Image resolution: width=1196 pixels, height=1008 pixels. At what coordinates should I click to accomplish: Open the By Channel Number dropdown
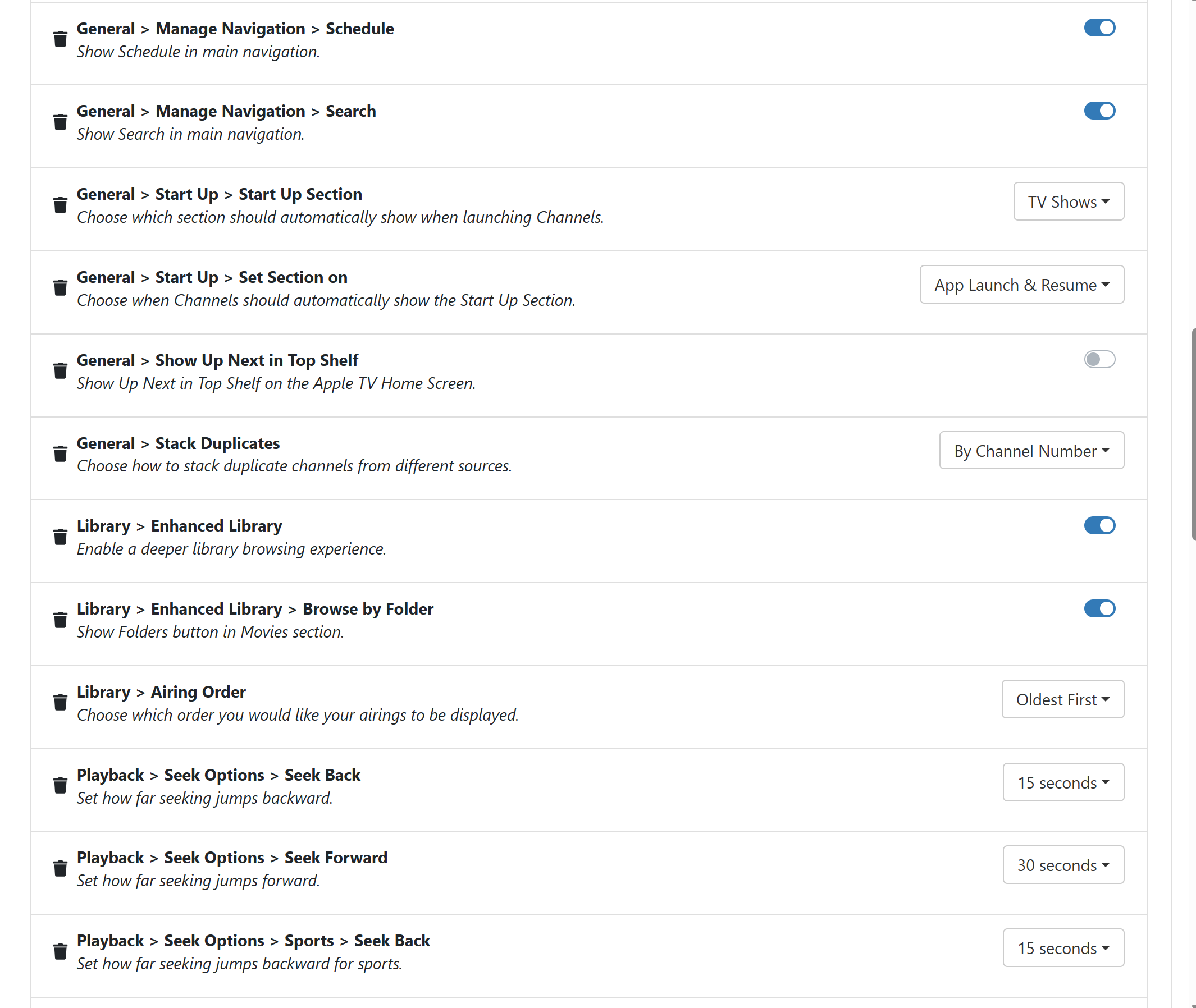click(x=1031, y=451)
